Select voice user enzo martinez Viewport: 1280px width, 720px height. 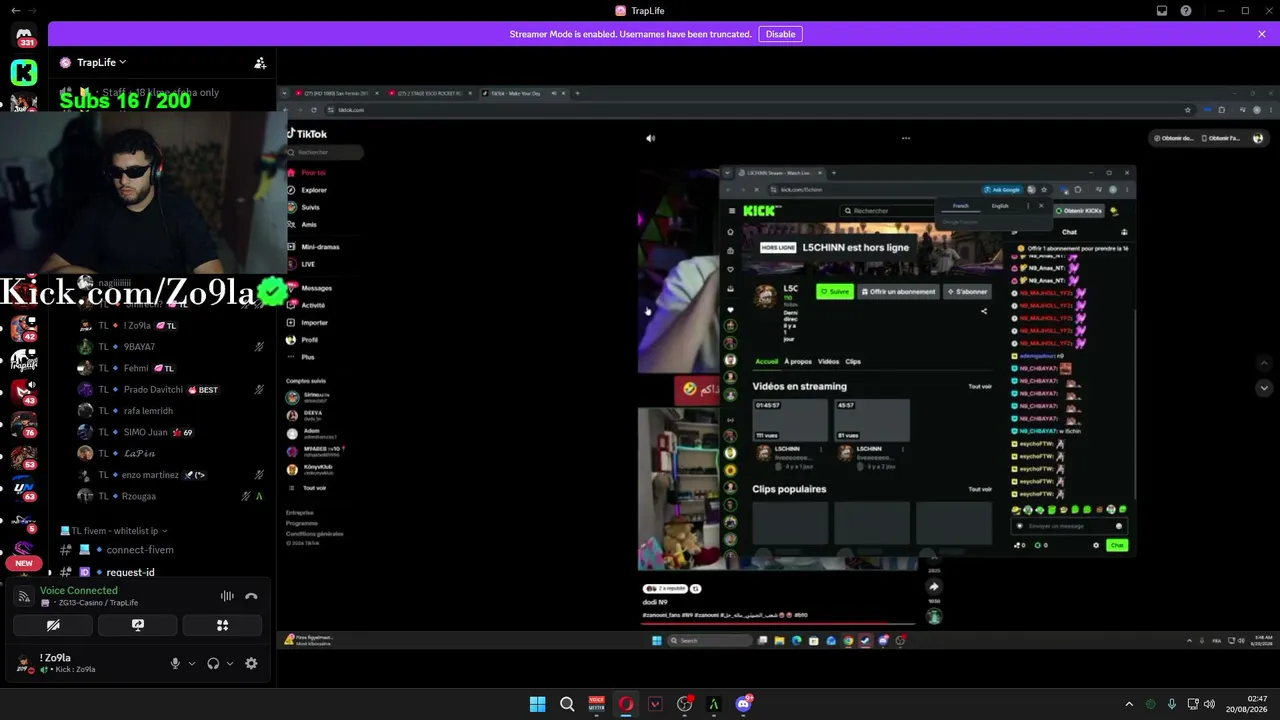pyautogui.click(x=170, y=475)
